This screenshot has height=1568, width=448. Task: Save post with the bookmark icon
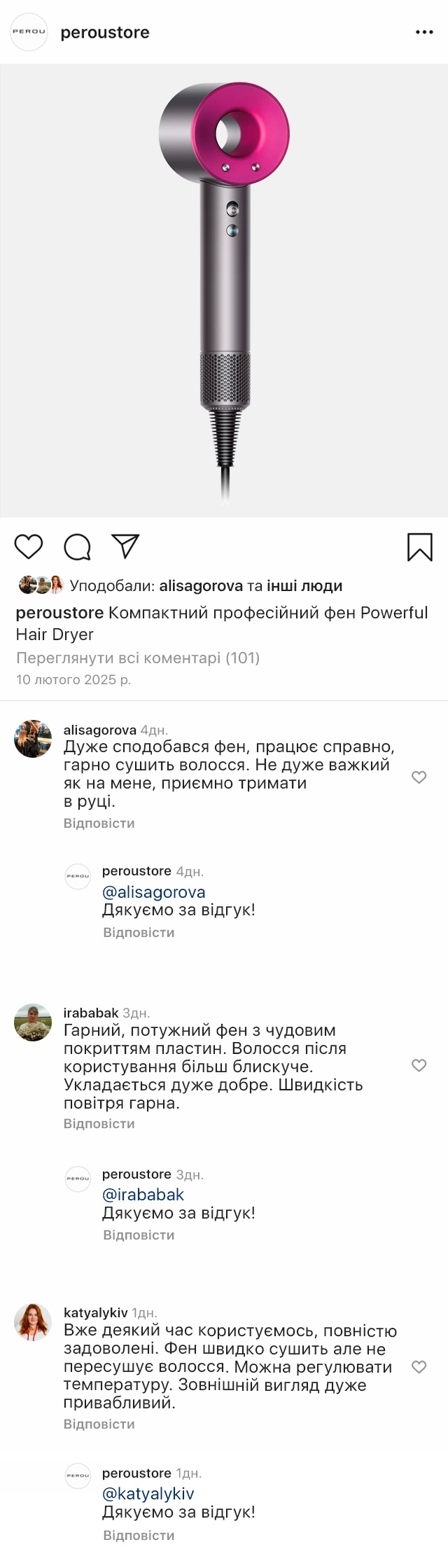tap(420, 547)
